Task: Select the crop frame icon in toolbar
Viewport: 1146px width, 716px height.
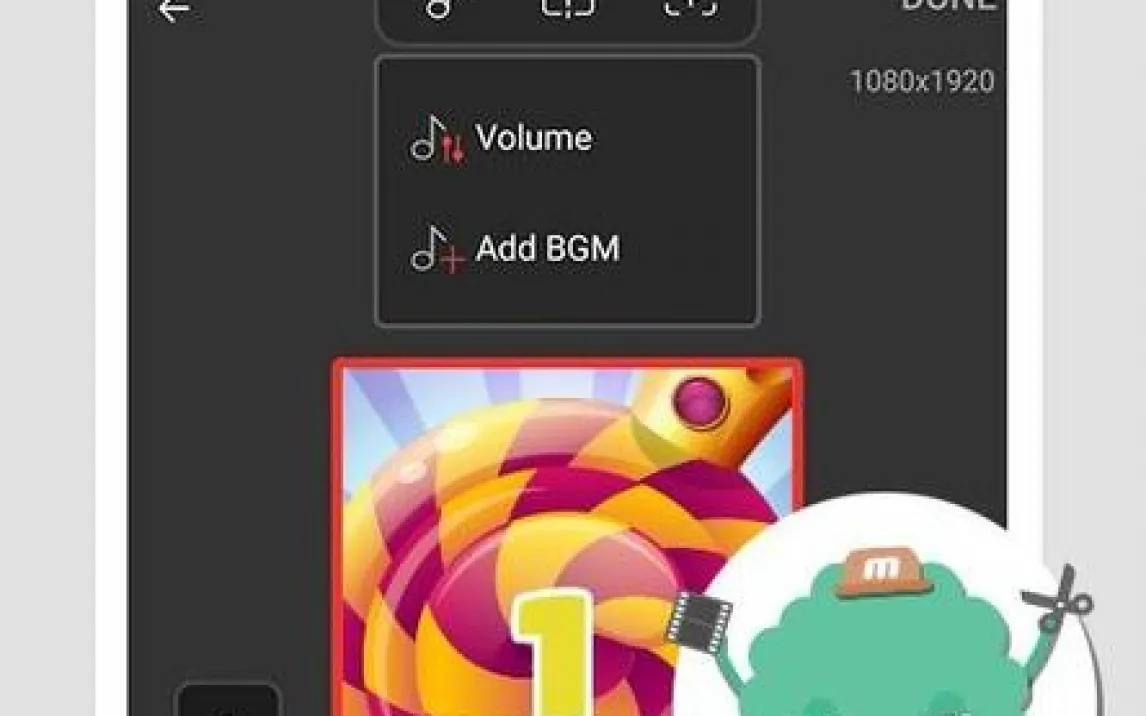Action: (x=691, y=7)
